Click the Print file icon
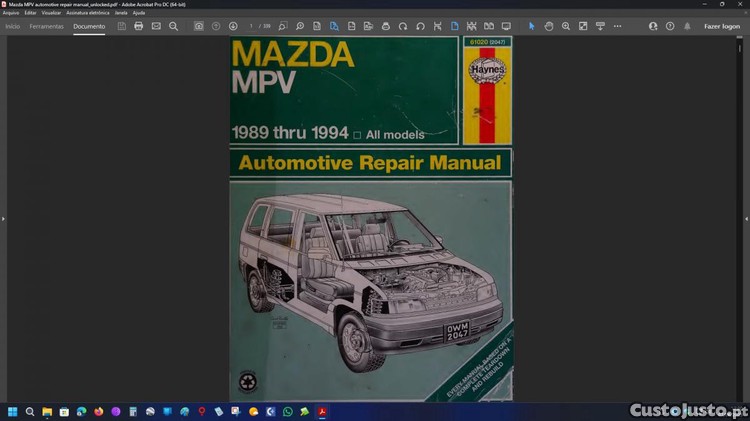 [x=139, y=26]
